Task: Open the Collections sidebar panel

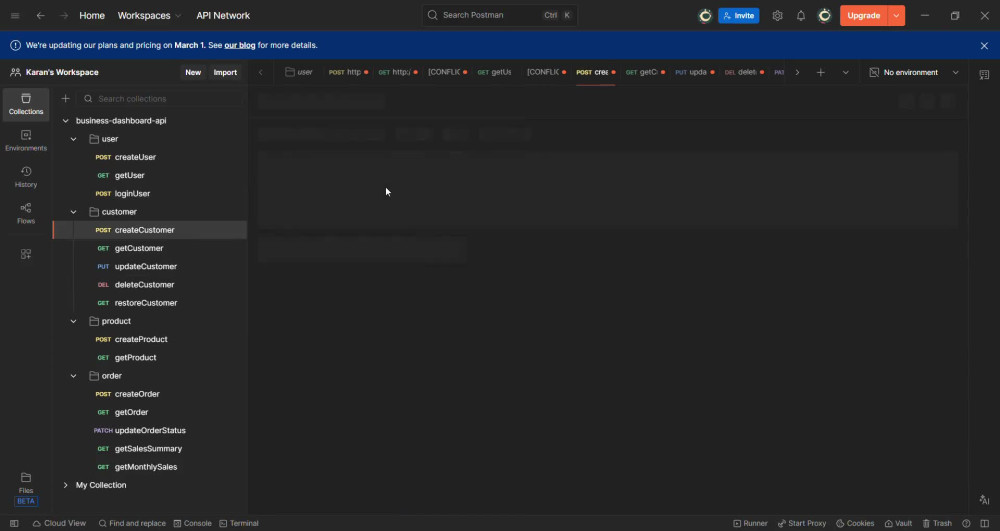Action: click(x=26, y=105)
